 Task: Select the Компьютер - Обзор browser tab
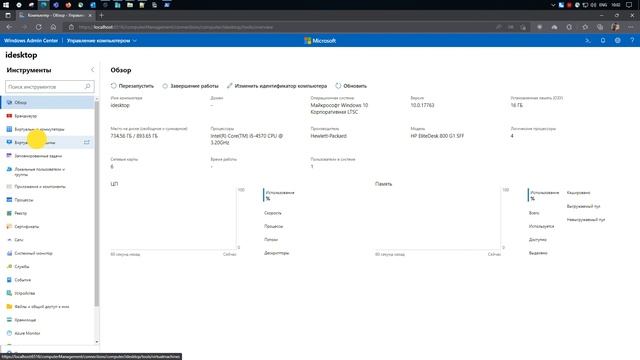pyautogui.click(x=55, y=15)
